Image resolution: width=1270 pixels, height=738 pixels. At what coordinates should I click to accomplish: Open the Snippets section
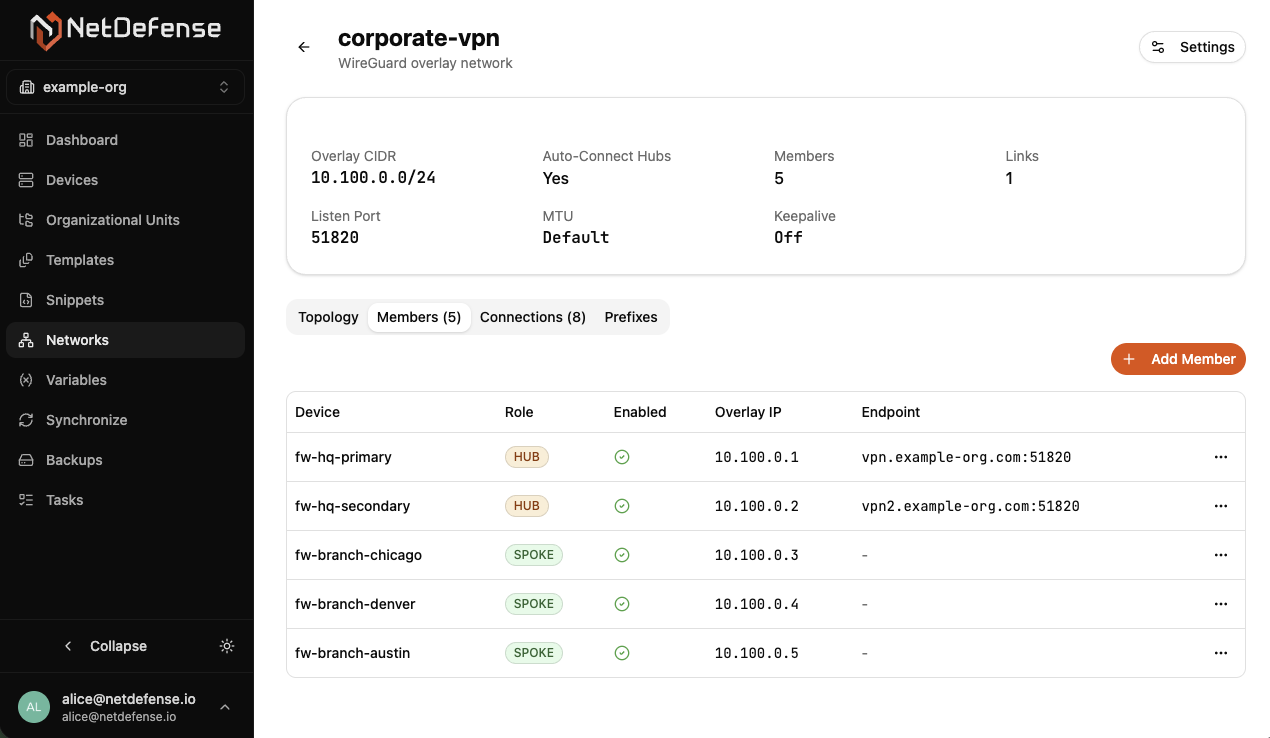pyautogui.click(x=74, y=300)
